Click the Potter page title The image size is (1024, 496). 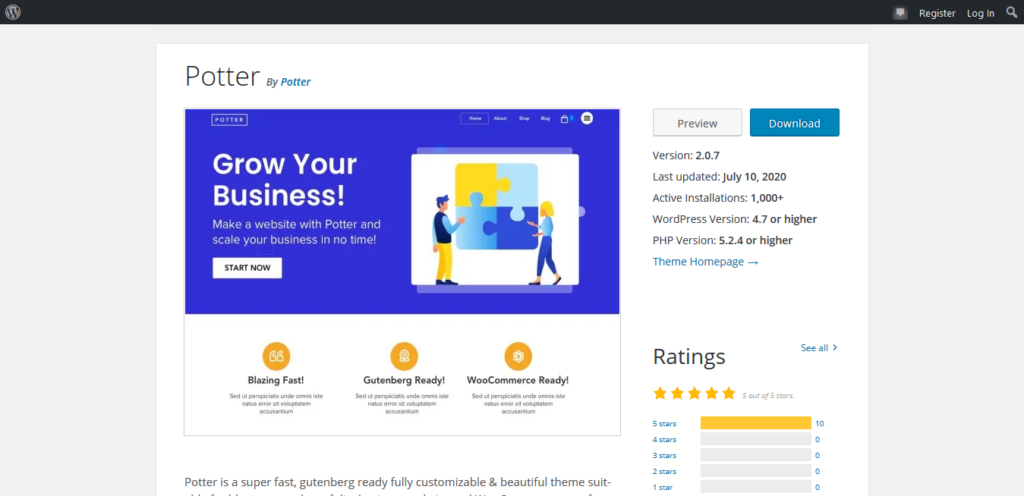[222, 76]
